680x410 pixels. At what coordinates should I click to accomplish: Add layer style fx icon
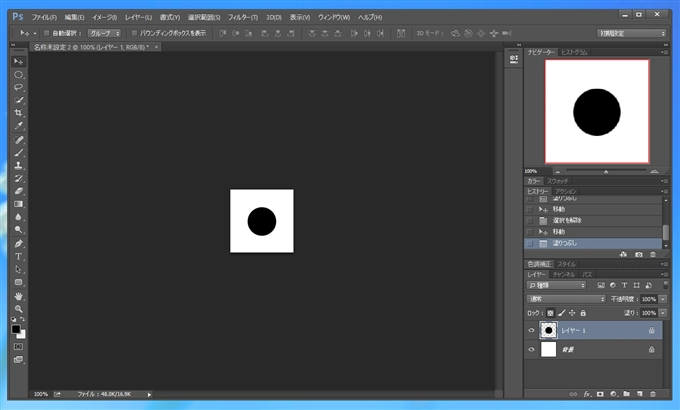pos(587,394)
